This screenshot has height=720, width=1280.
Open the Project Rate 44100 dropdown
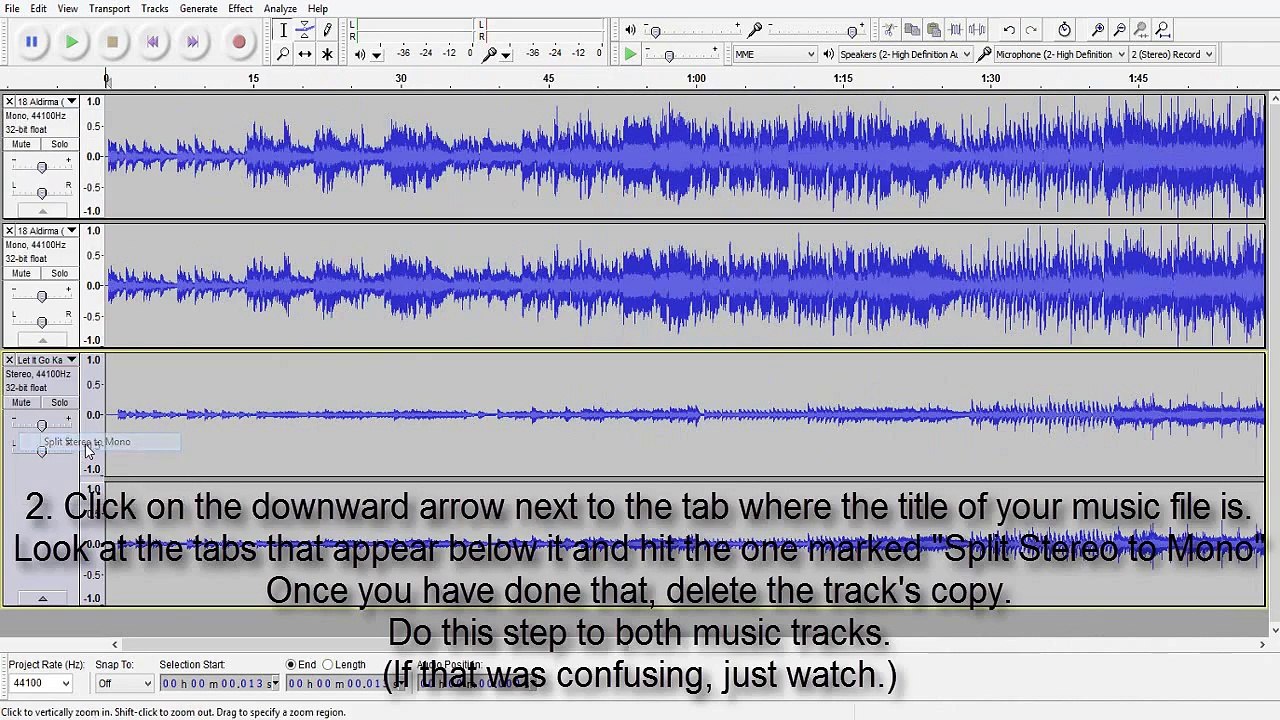pyautogui.click(x=41, y=684)
